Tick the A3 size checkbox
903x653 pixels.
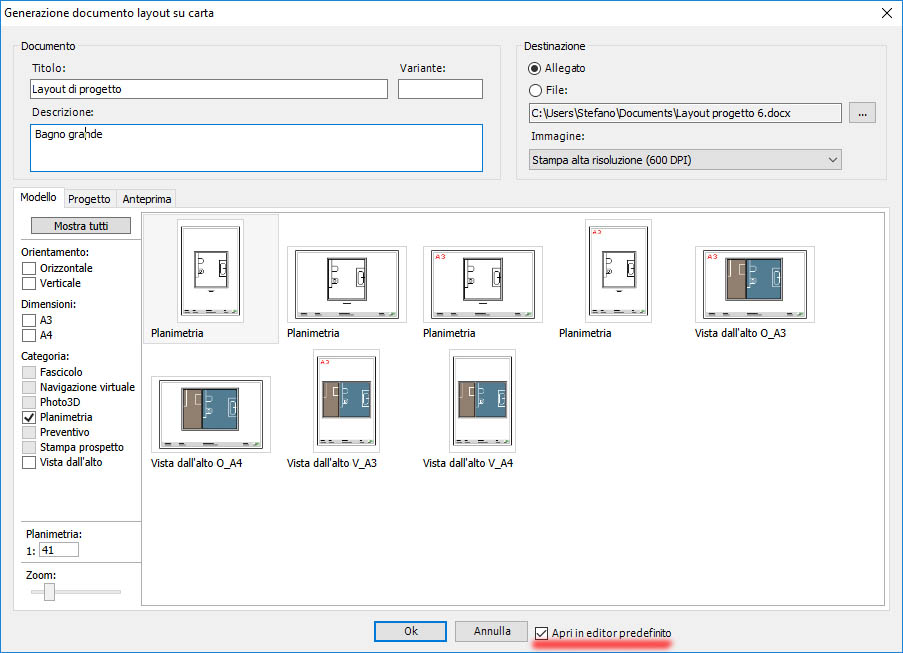pos(29,320)
